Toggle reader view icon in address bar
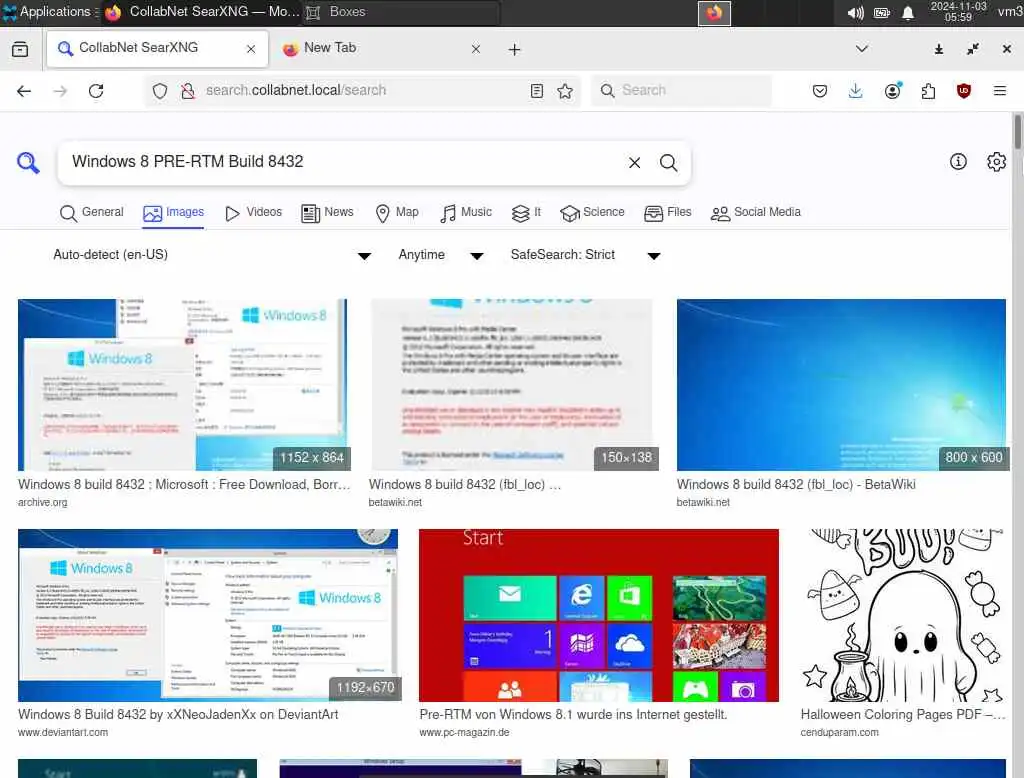Viewport: 1024px width, 778px height. click(x=536, y=91)
